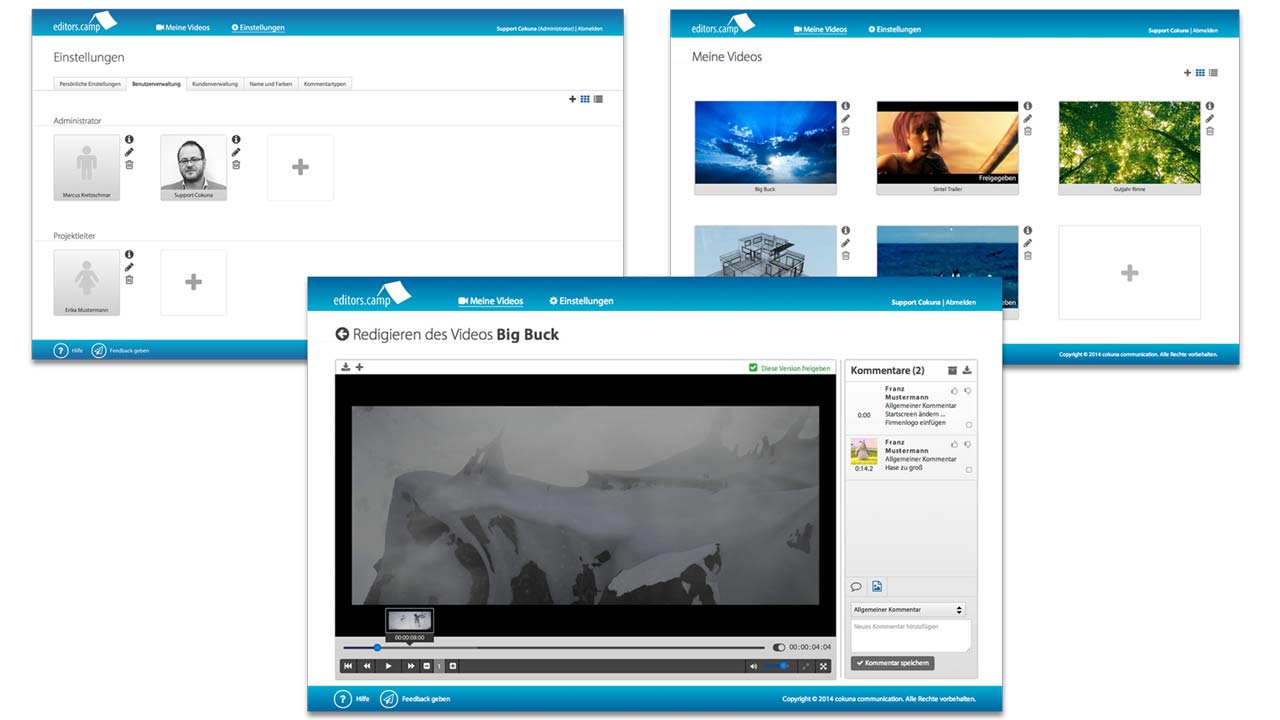1280x720 pixels.
Task: Switch Meine Videos to list view
Action: pos(1213,73)
